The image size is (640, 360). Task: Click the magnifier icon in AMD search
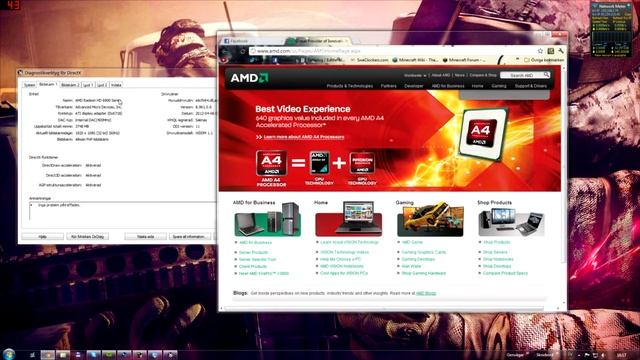coord(546,75)
